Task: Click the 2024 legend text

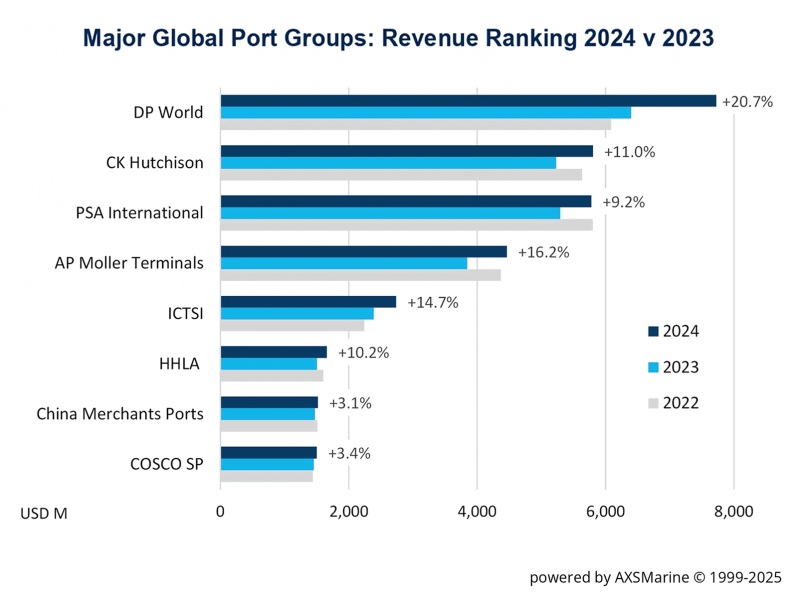Action: (681, 331)
